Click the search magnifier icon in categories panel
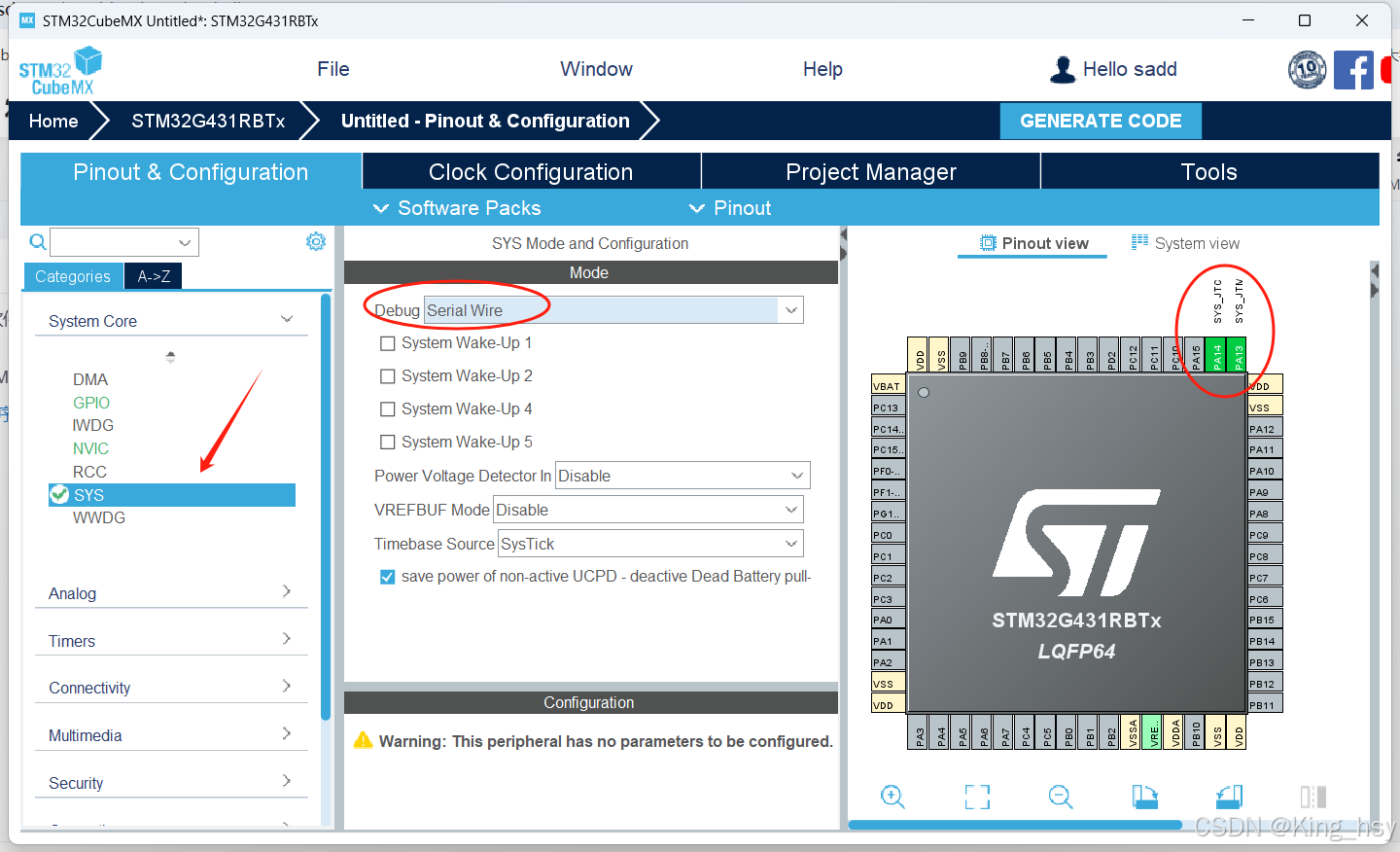1400x852 pixels. click(x=37, y=242)
